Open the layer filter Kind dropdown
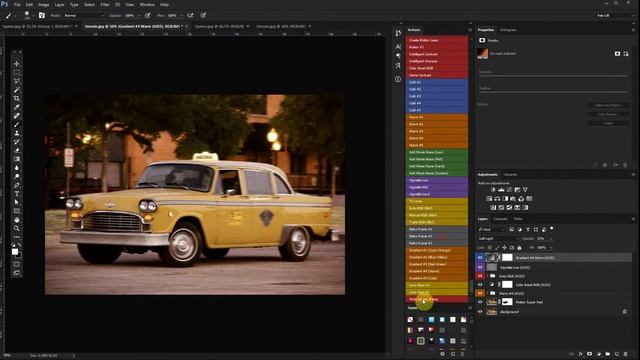This screenshot has width=640, height=360. point(491,230)
